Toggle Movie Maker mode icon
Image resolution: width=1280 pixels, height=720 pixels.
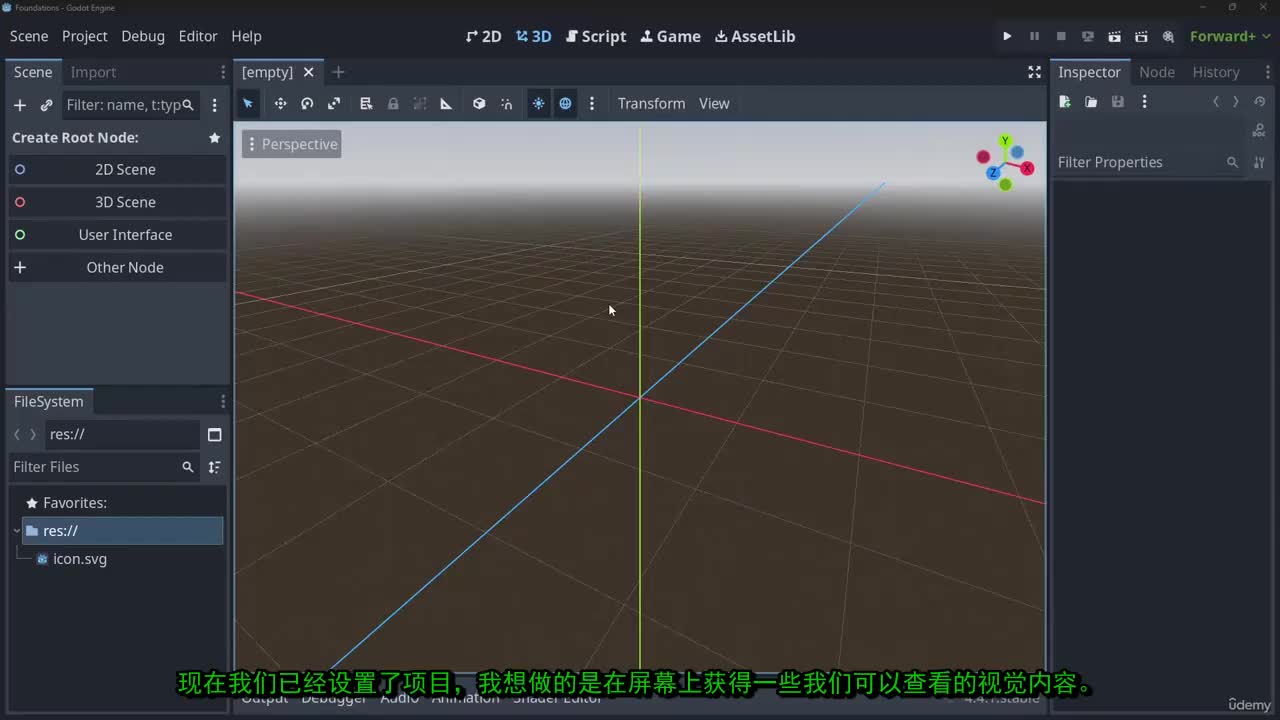click(x=1168, y=36)
